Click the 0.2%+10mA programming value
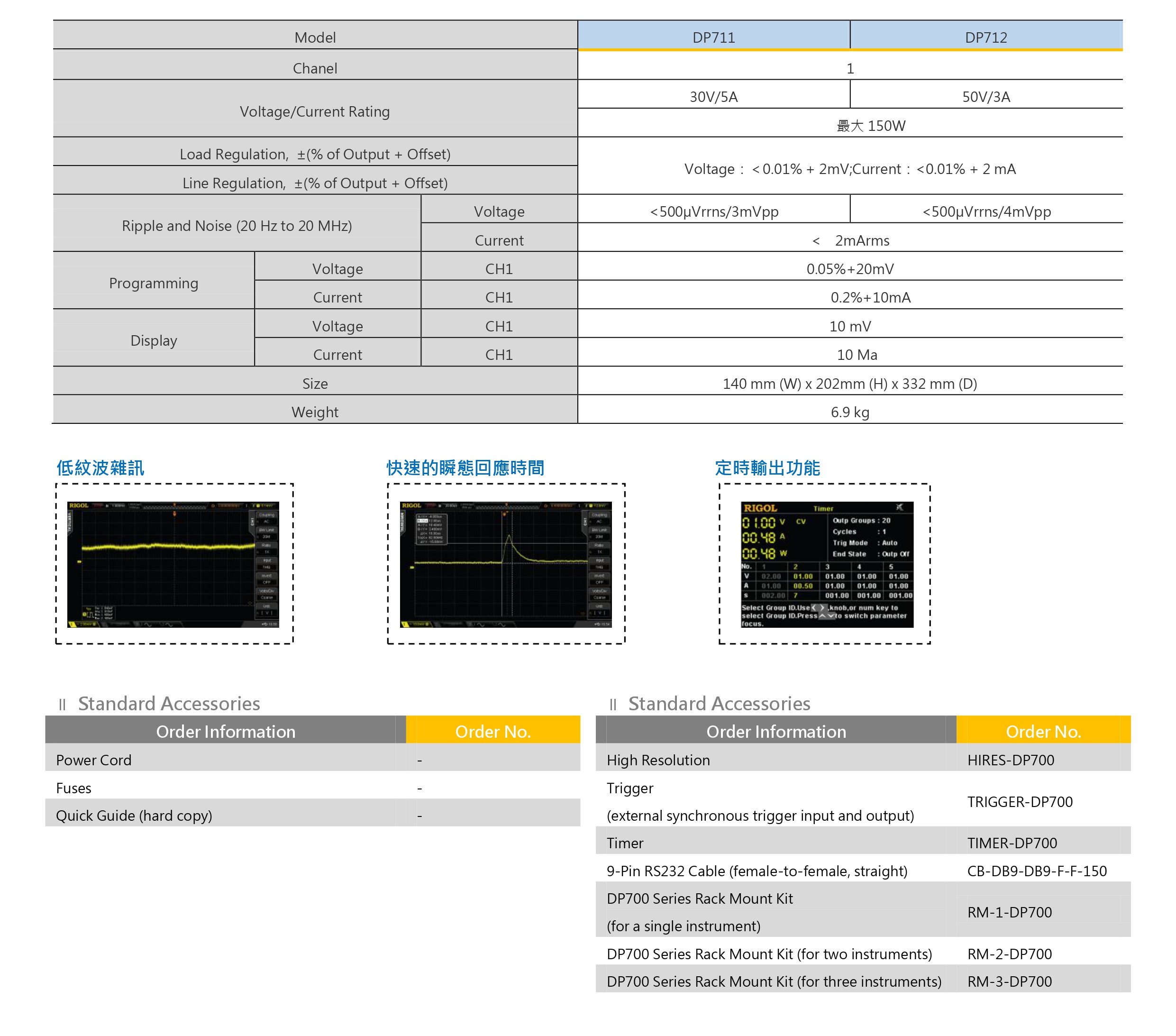The height and width of the screenshot is (1036, 1176). point(870,298)
